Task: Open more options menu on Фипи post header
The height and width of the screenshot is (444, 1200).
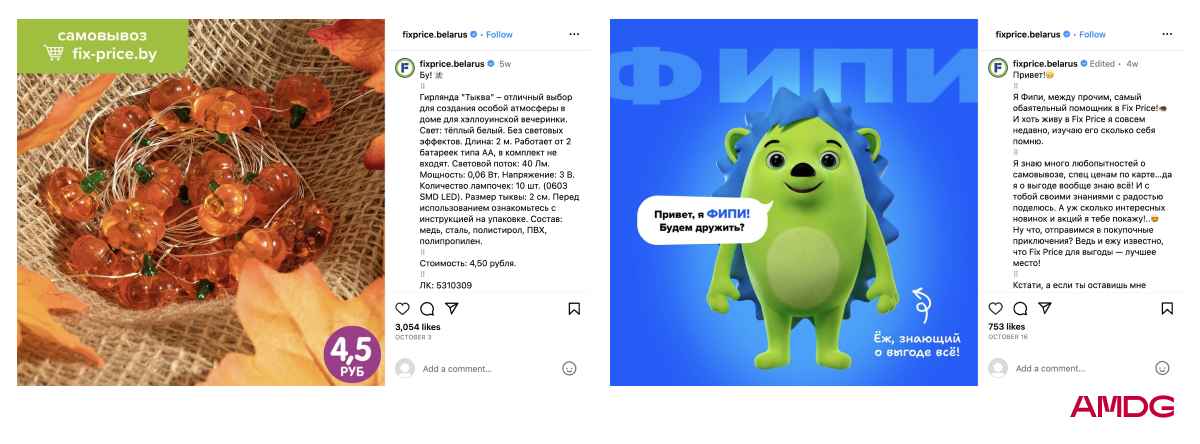Action: point(1166,34)
